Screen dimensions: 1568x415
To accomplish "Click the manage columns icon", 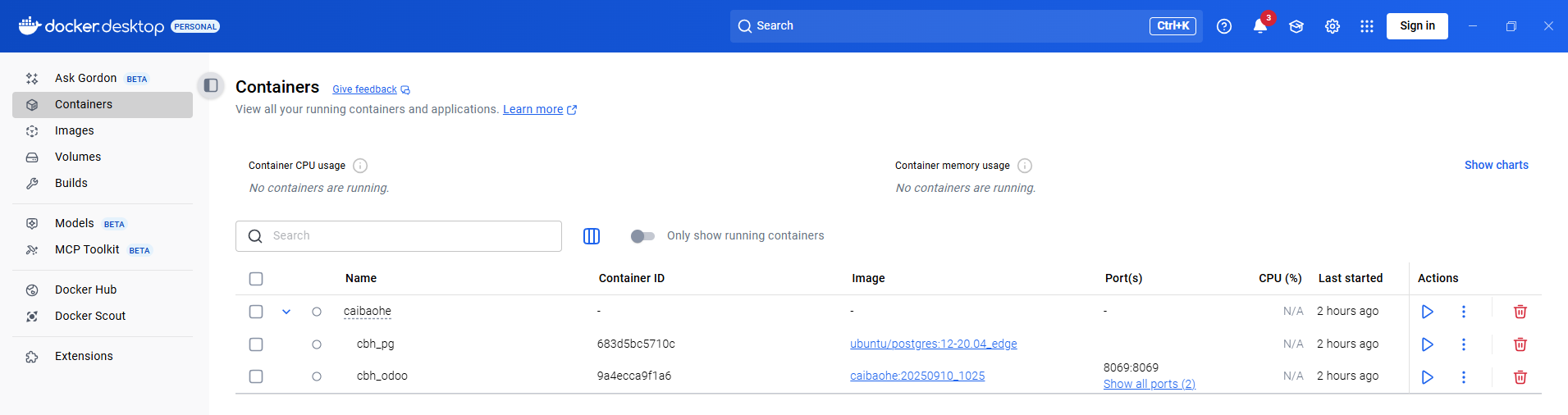I will coord(591,236).
